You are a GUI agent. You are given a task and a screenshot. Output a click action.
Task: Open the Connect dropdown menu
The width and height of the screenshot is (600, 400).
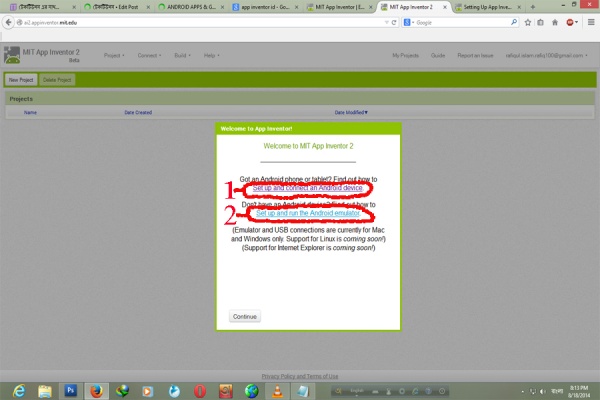tap(149, 56)
